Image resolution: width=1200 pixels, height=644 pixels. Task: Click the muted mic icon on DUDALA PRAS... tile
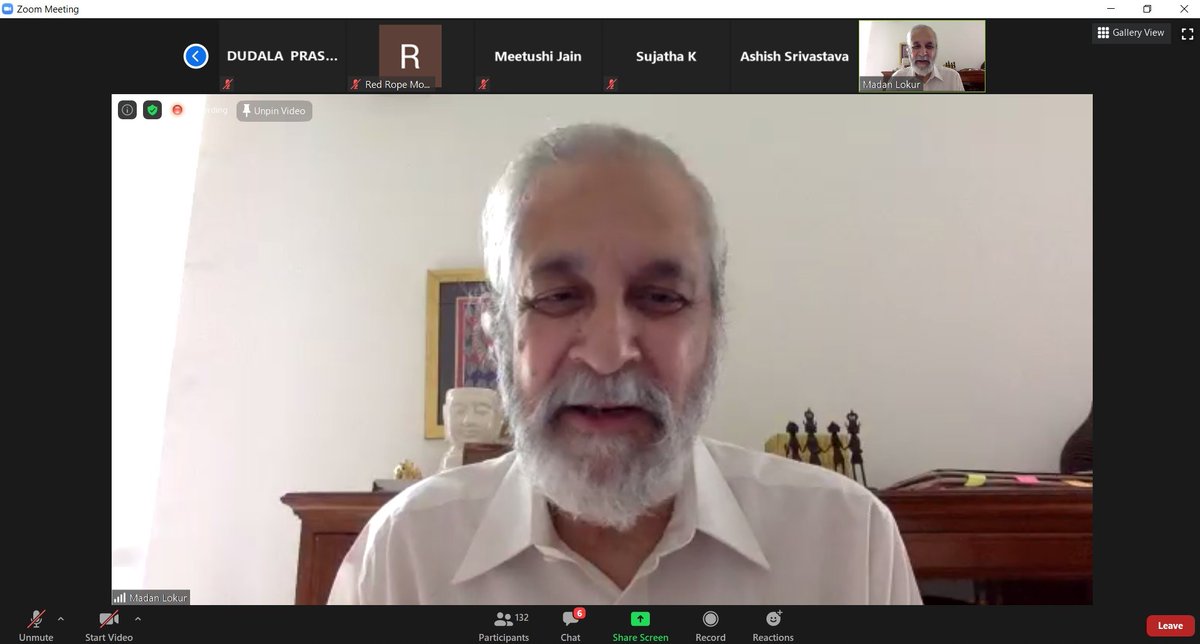point(228,85)
